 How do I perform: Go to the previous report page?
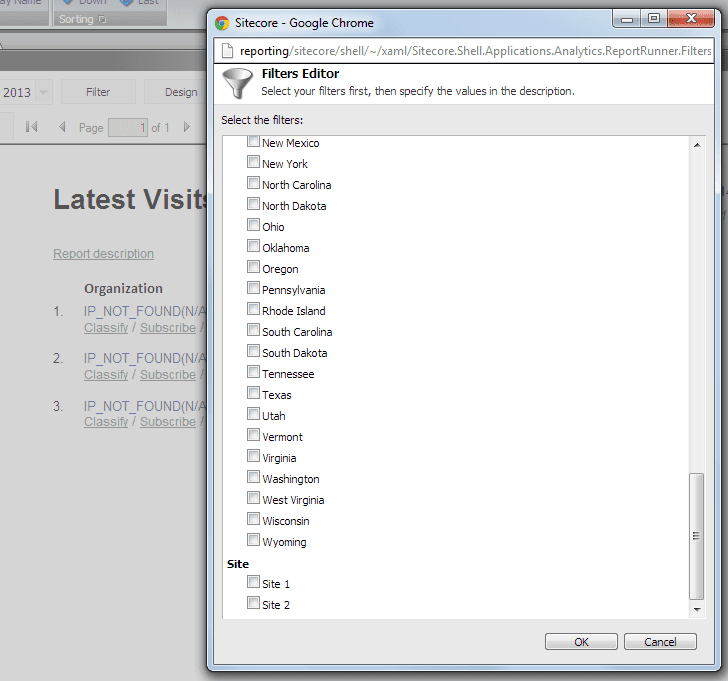pos(63,127)
